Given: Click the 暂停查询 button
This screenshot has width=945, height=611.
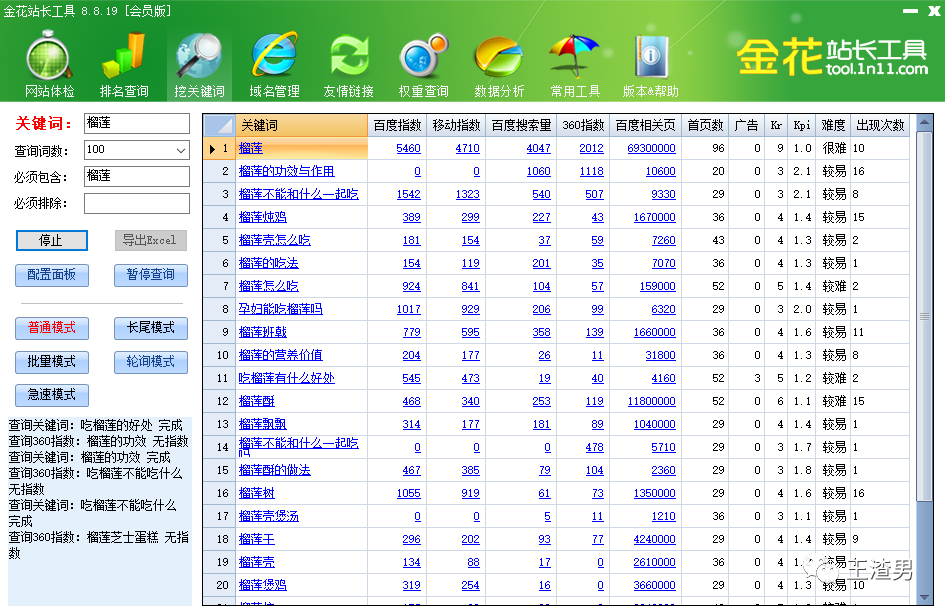Looking at the screenshot, I should 151,275.
